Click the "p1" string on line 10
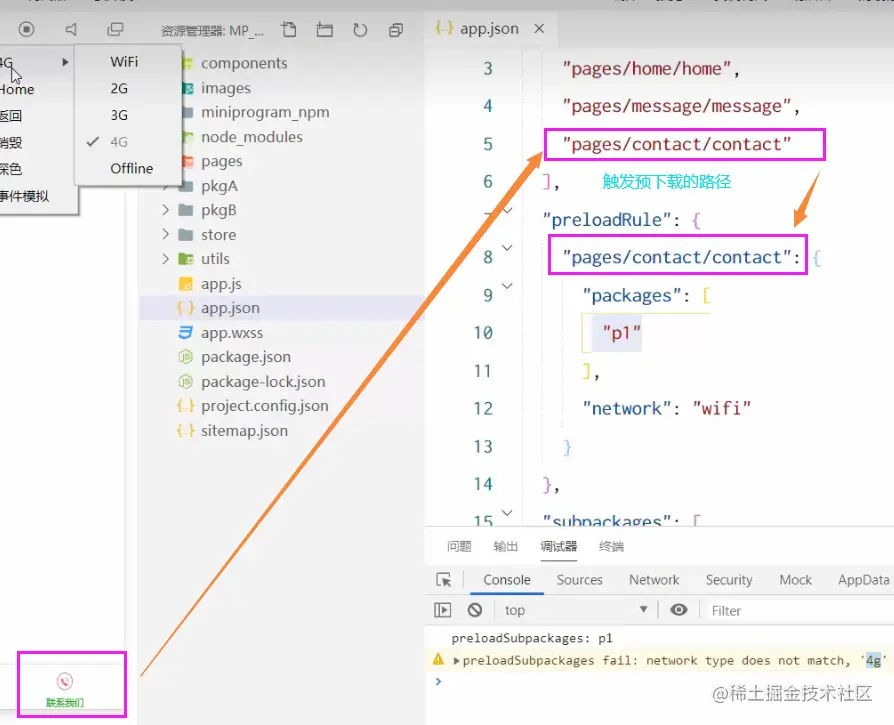The image size is (894, 725). [x=622, y=333]
